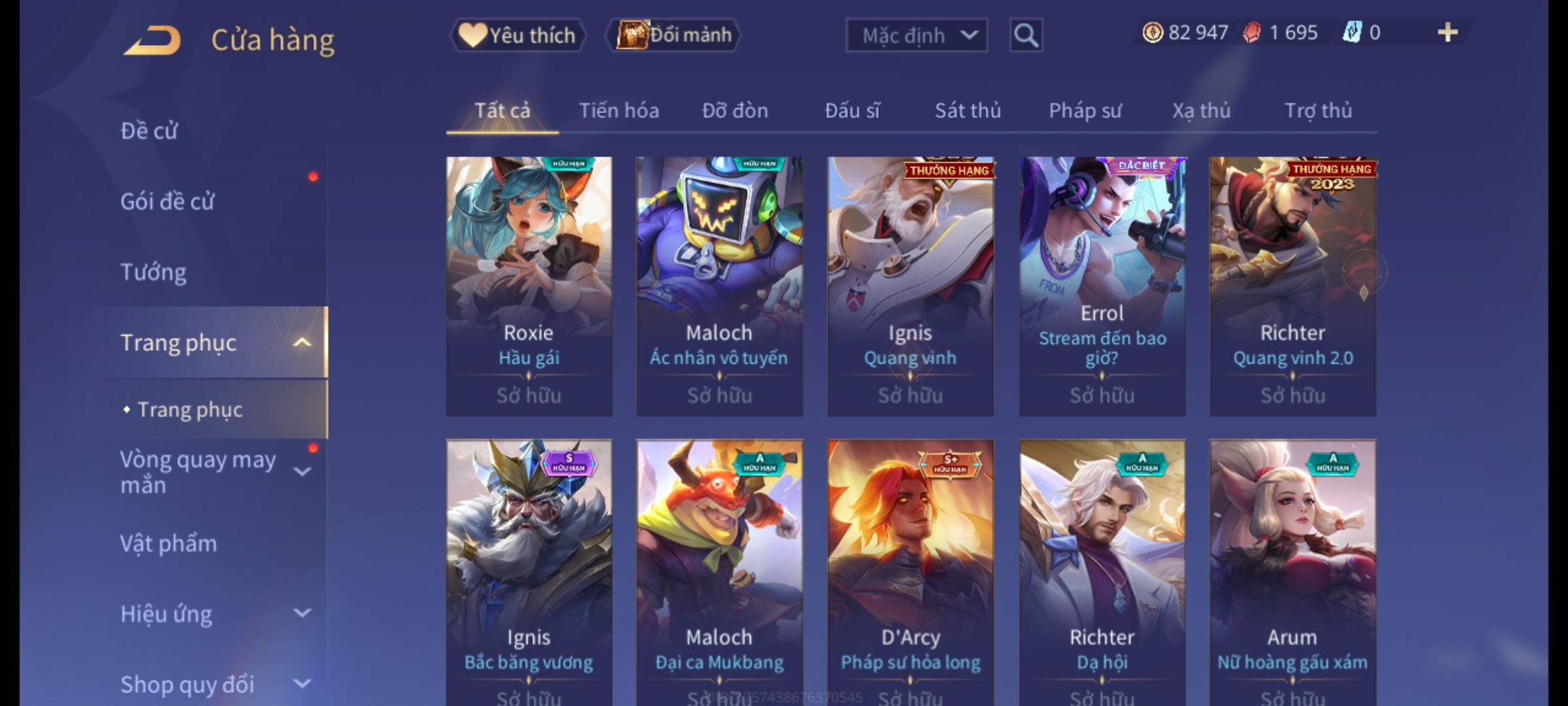1568x706 pixels.
Task: Collapse the Trang phục sidebar section
Action: pos(302,343)
